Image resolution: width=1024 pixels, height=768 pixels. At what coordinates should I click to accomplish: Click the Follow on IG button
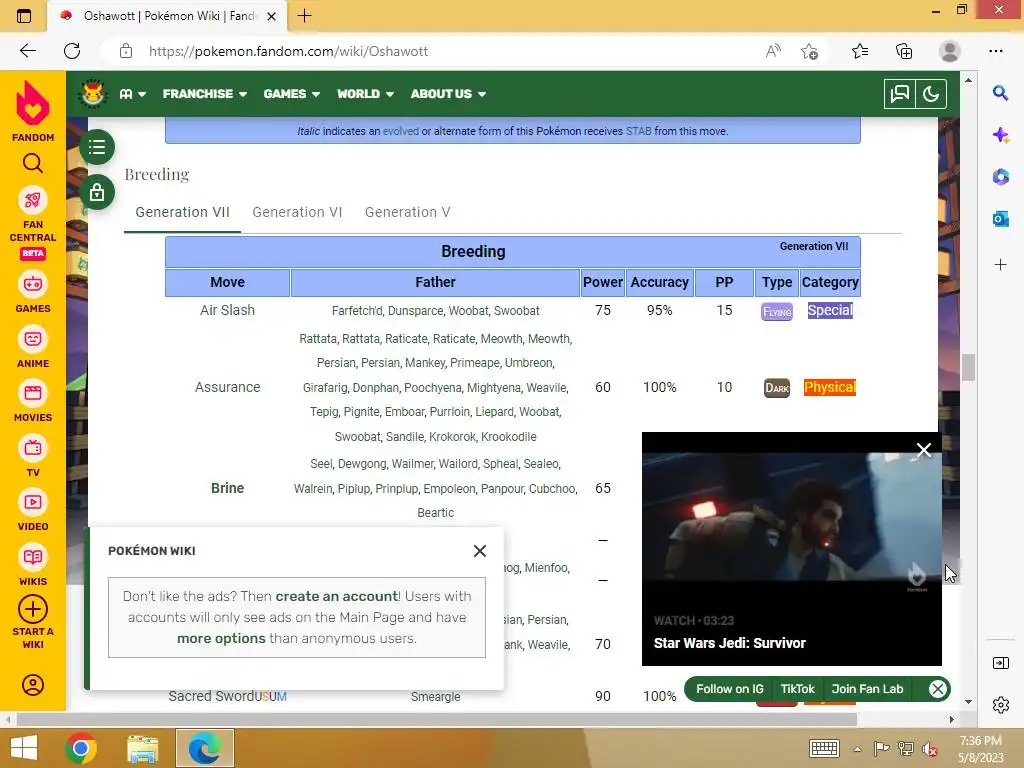(729, 689)
